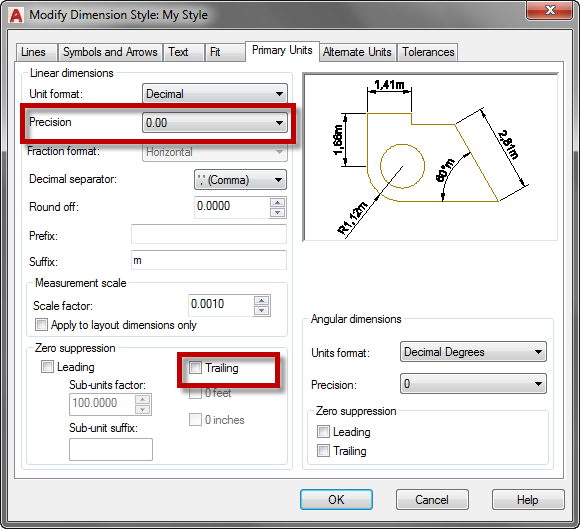
Task: Enable Leading zero suppression for linear dimensions
Action: coord(47,367)
